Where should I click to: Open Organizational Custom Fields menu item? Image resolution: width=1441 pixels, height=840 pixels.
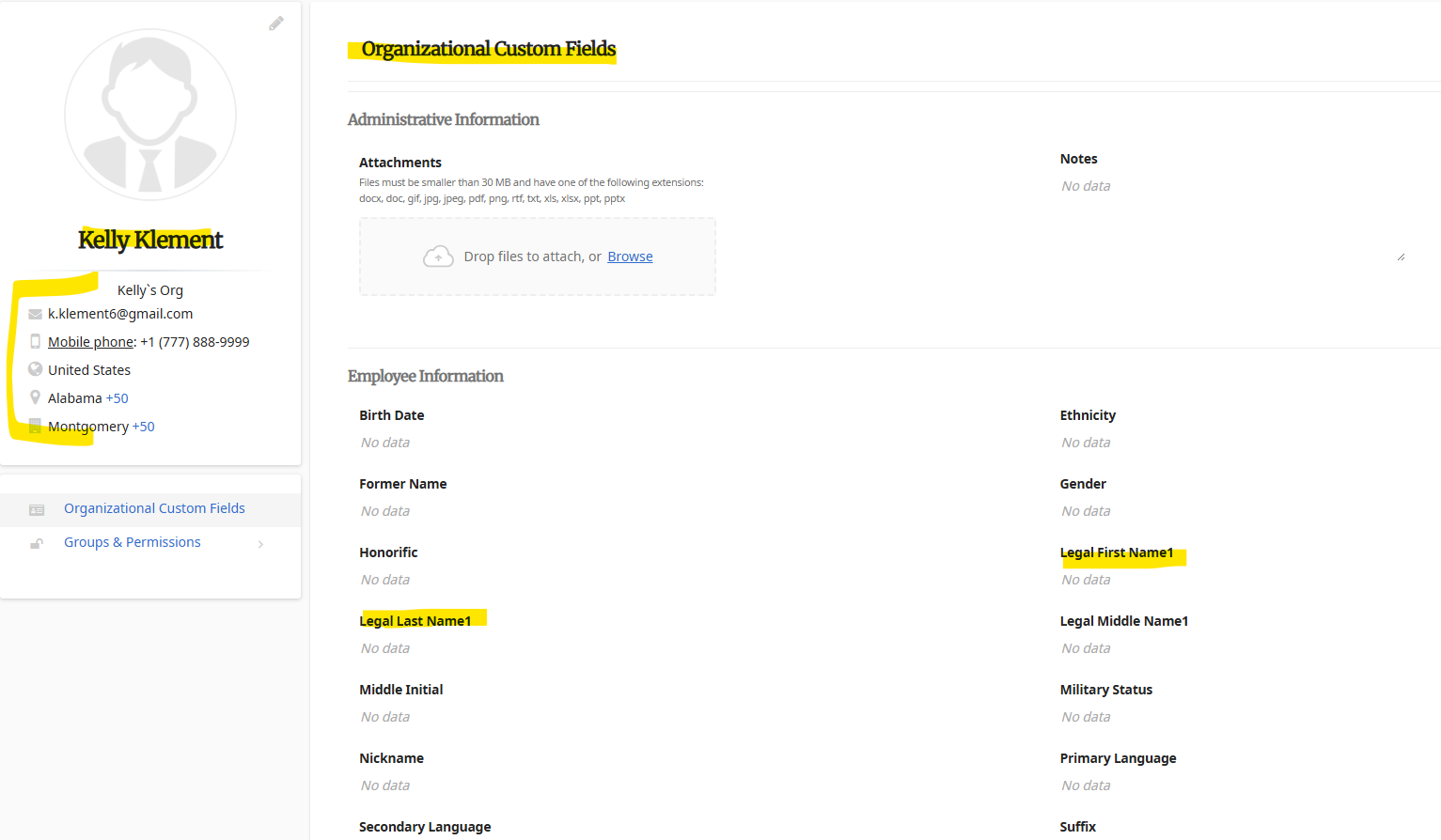[x=154, y=508]
